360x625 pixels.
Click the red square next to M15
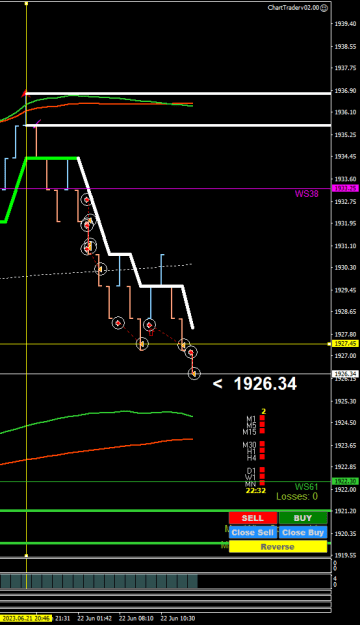tap(262, 430)
